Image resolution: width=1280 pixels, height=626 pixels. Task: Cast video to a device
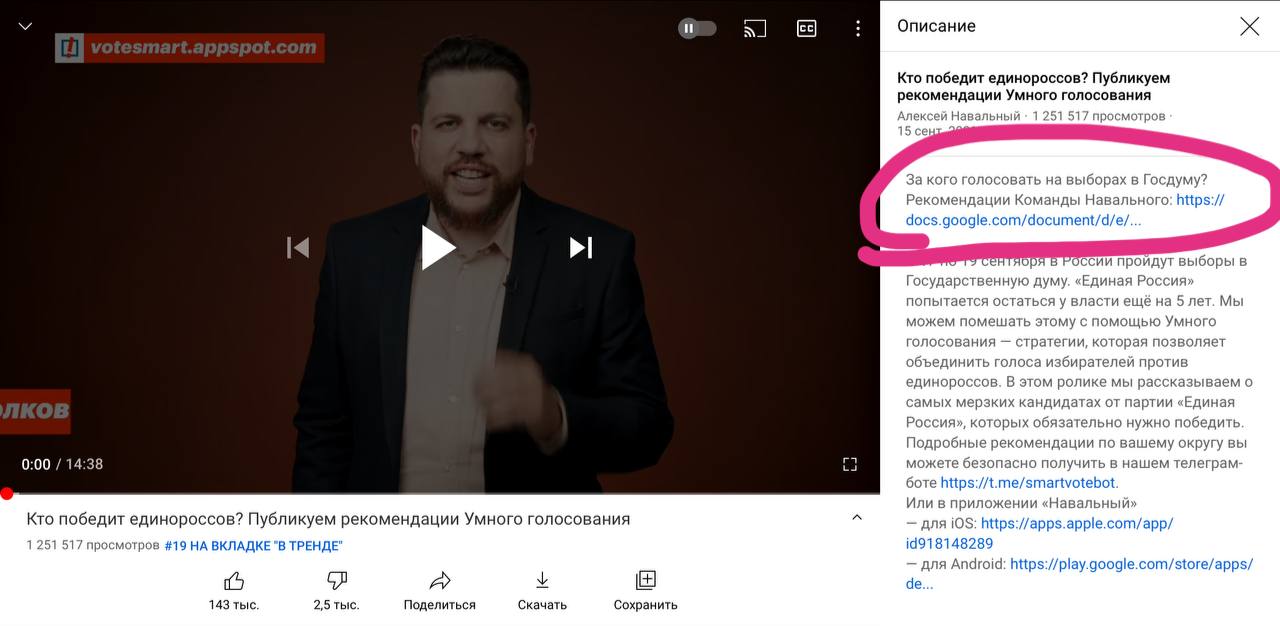point(755,28)
